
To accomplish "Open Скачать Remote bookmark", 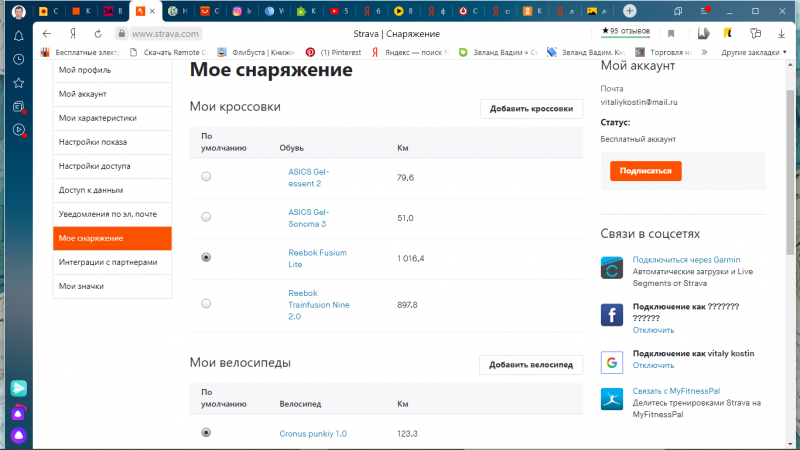I will 168,52.
